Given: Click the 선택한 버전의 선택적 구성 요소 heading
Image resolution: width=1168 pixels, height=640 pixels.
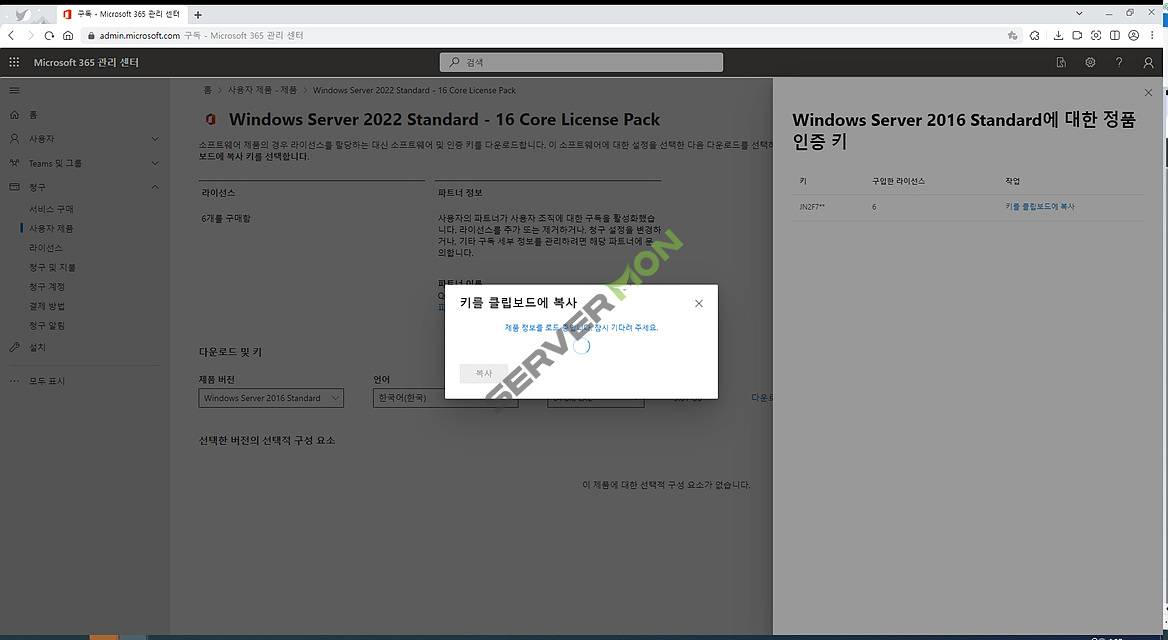Looking at the screenshot, I should (267, 440).
